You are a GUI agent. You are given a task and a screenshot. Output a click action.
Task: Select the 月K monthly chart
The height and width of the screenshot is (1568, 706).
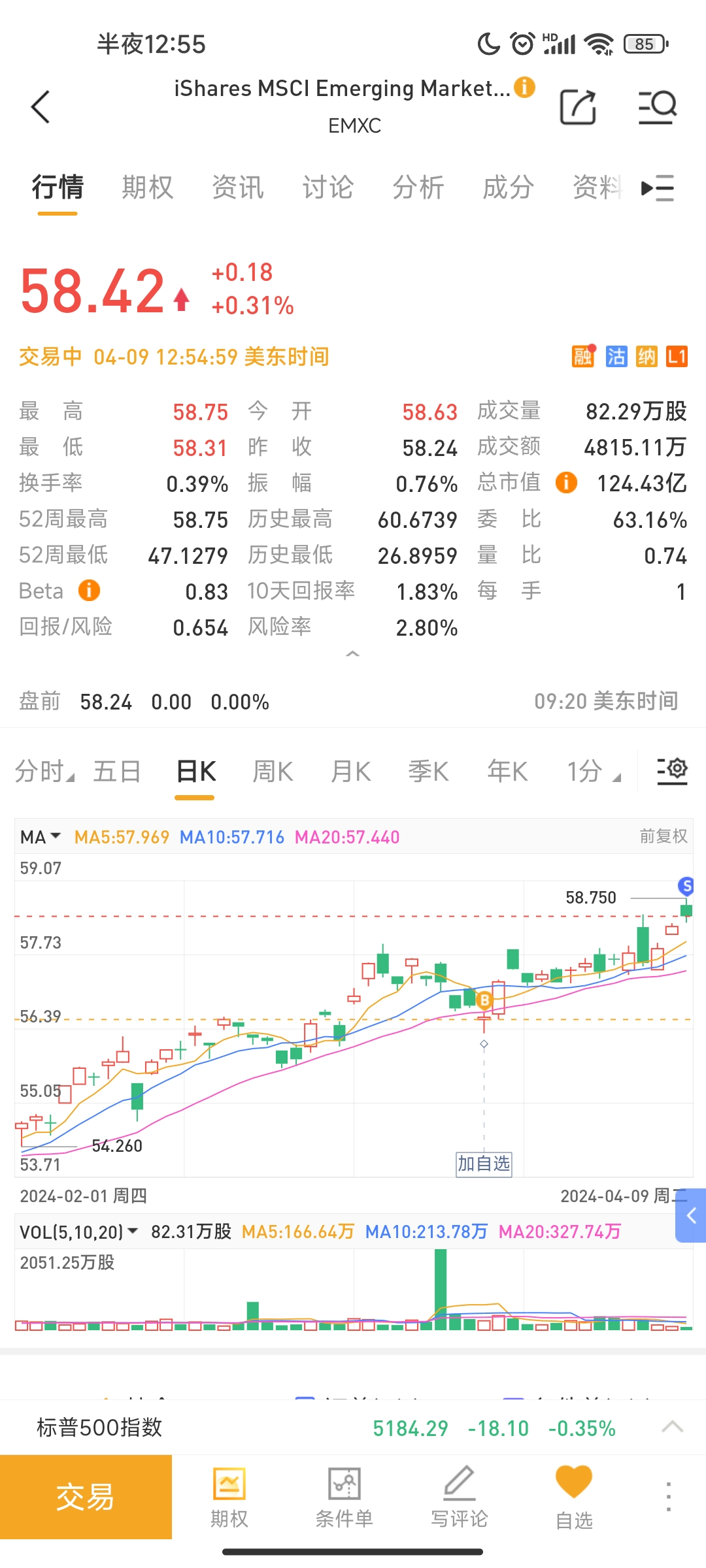point(351,772)
